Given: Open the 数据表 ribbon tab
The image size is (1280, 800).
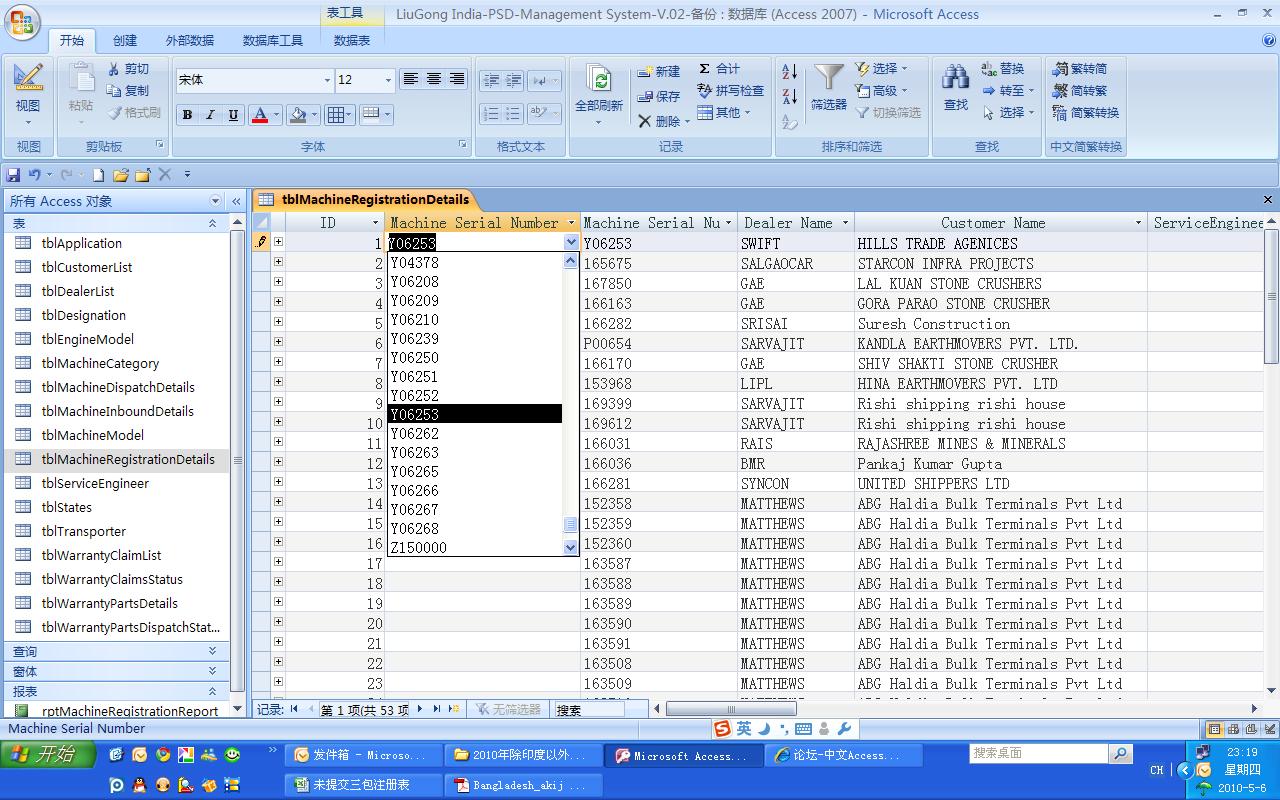Looking at the screenshot, I should [352, 40].
